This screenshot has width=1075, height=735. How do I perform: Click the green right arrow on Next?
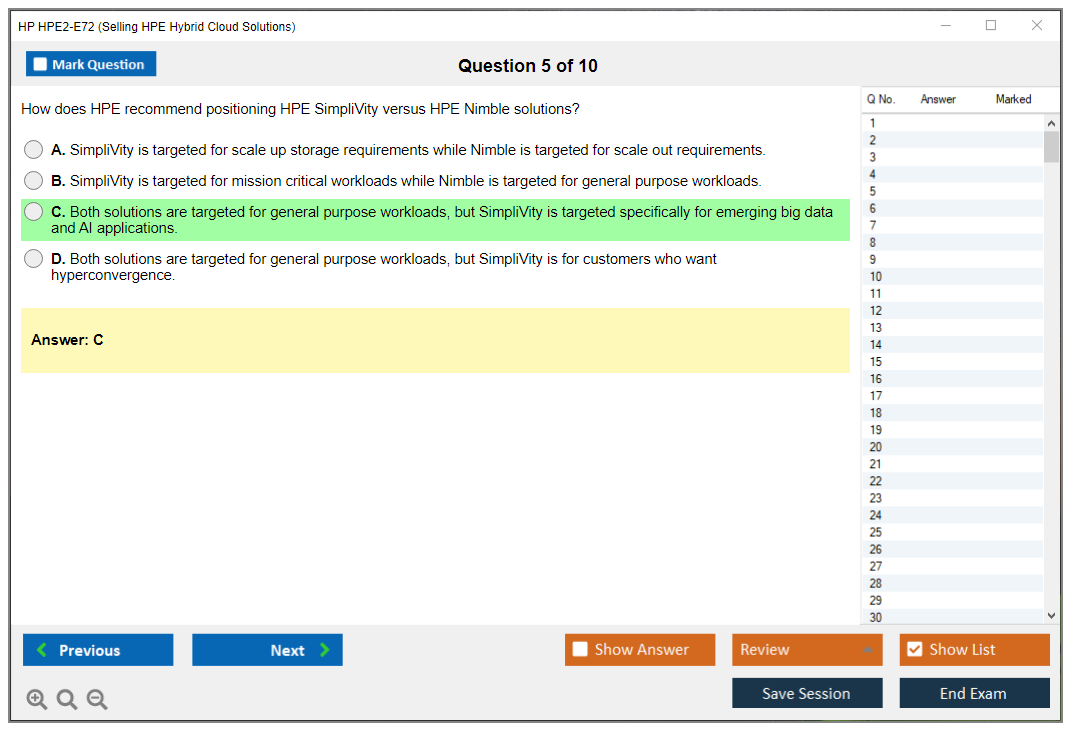325,650
